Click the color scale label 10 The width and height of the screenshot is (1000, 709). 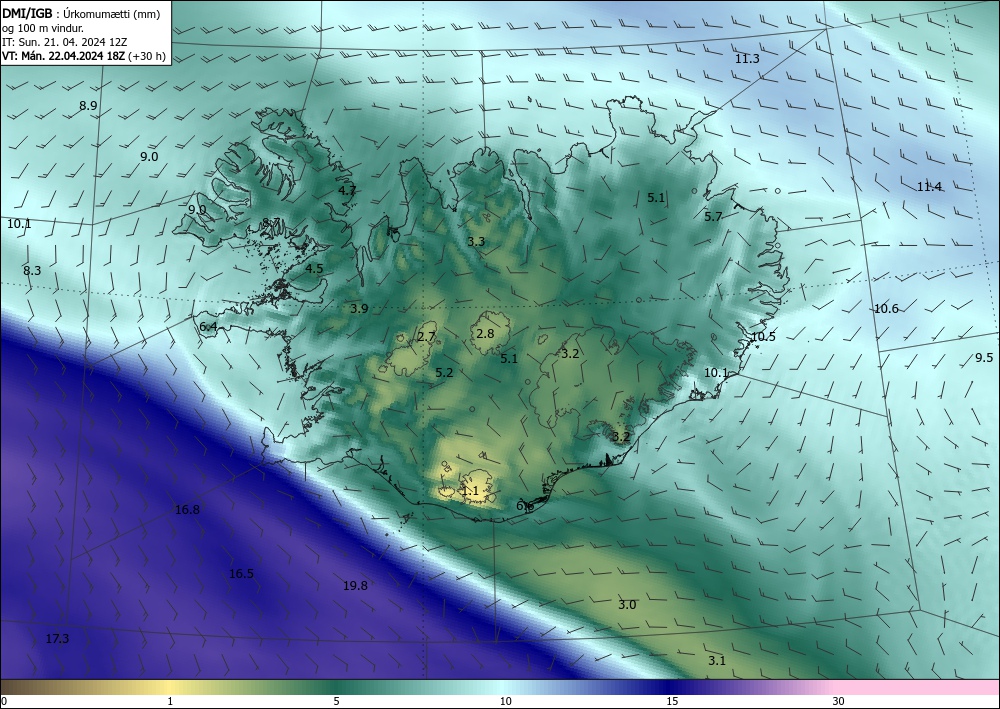[x=506, y=701]
